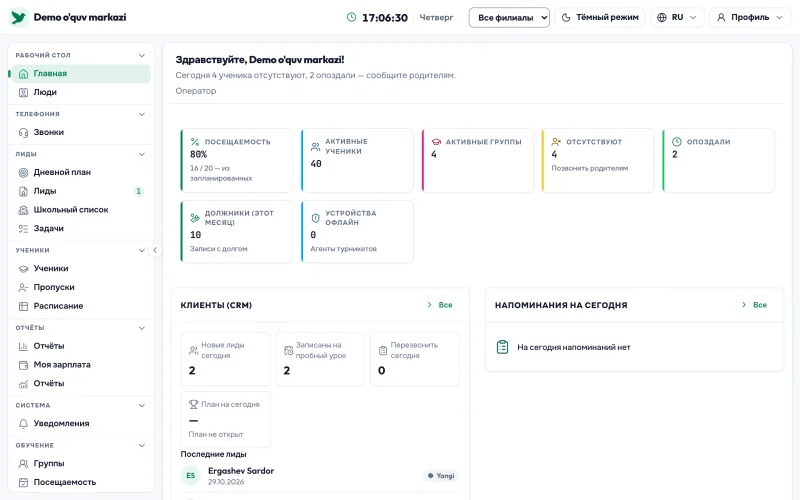Click Все link in Клиенты (CRM)
Image resolution: width=800 pixels, height=500 pixels.
click(440, 305)
